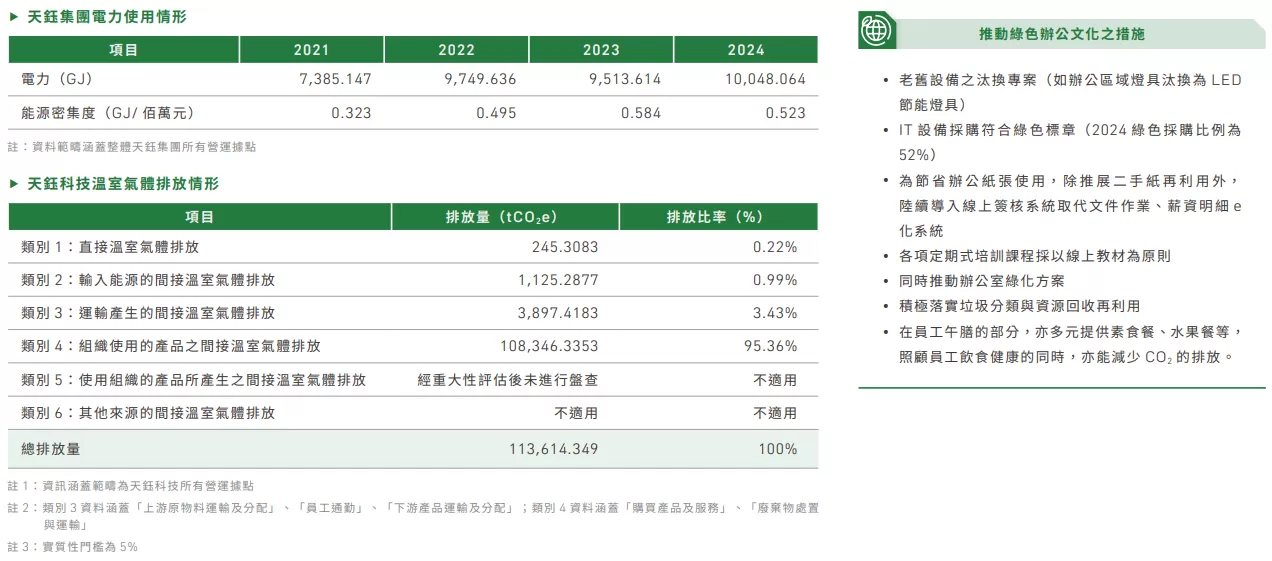Click the 推動綠色辦公文化之措施 panel title
The width and height of the screenshot is (1272, 561).
point(1061,34)
